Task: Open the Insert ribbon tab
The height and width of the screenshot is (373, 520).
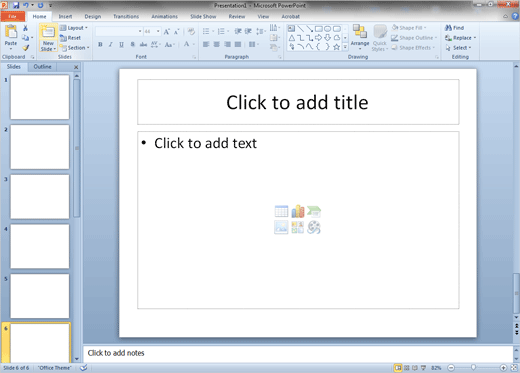Action: (65, 16)
